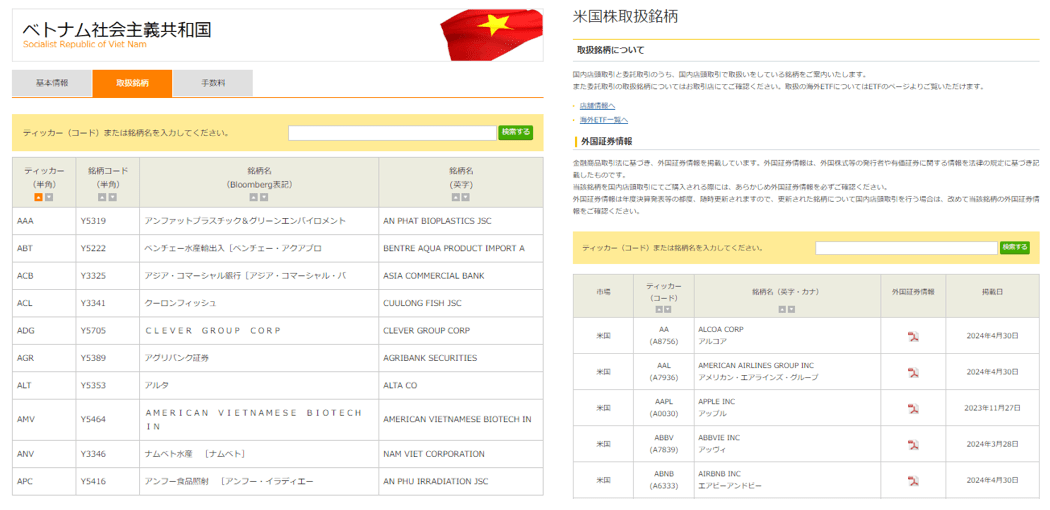Follow the 海外ETF一覧へ link
Screen dimensions: 1050x510
click(x=604, y=120)
